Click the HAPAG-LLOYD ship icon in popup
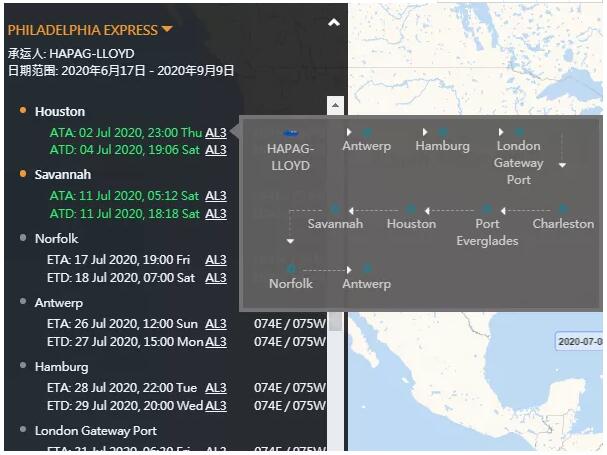 (290, 132)
